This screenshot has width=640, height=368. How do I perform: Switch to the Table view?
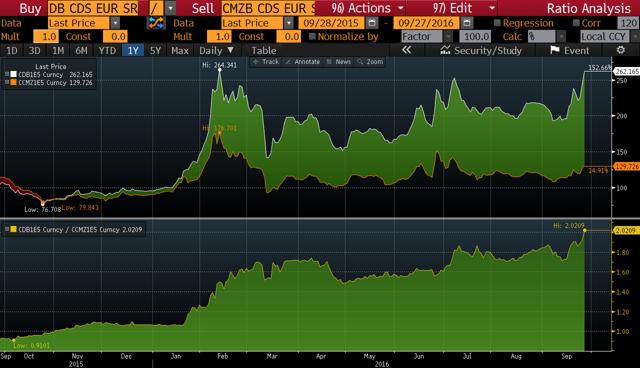coord(264,51)
